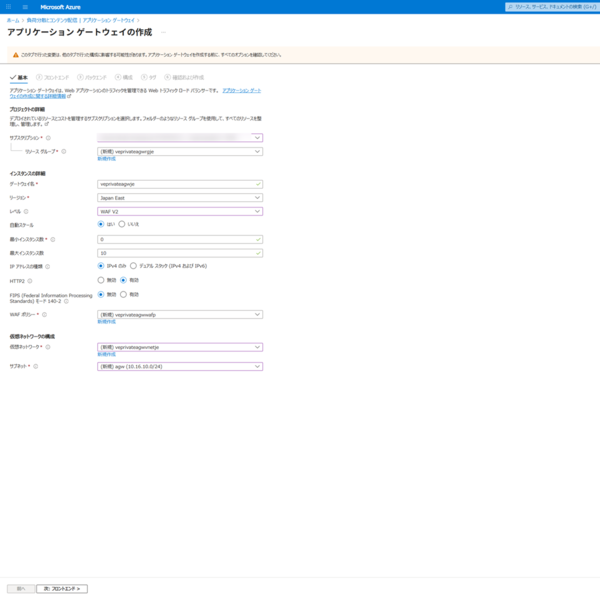Open the info tip beside レベル
Image resolution: width=600 pixels, height=600 pixels.
[26, 211]
